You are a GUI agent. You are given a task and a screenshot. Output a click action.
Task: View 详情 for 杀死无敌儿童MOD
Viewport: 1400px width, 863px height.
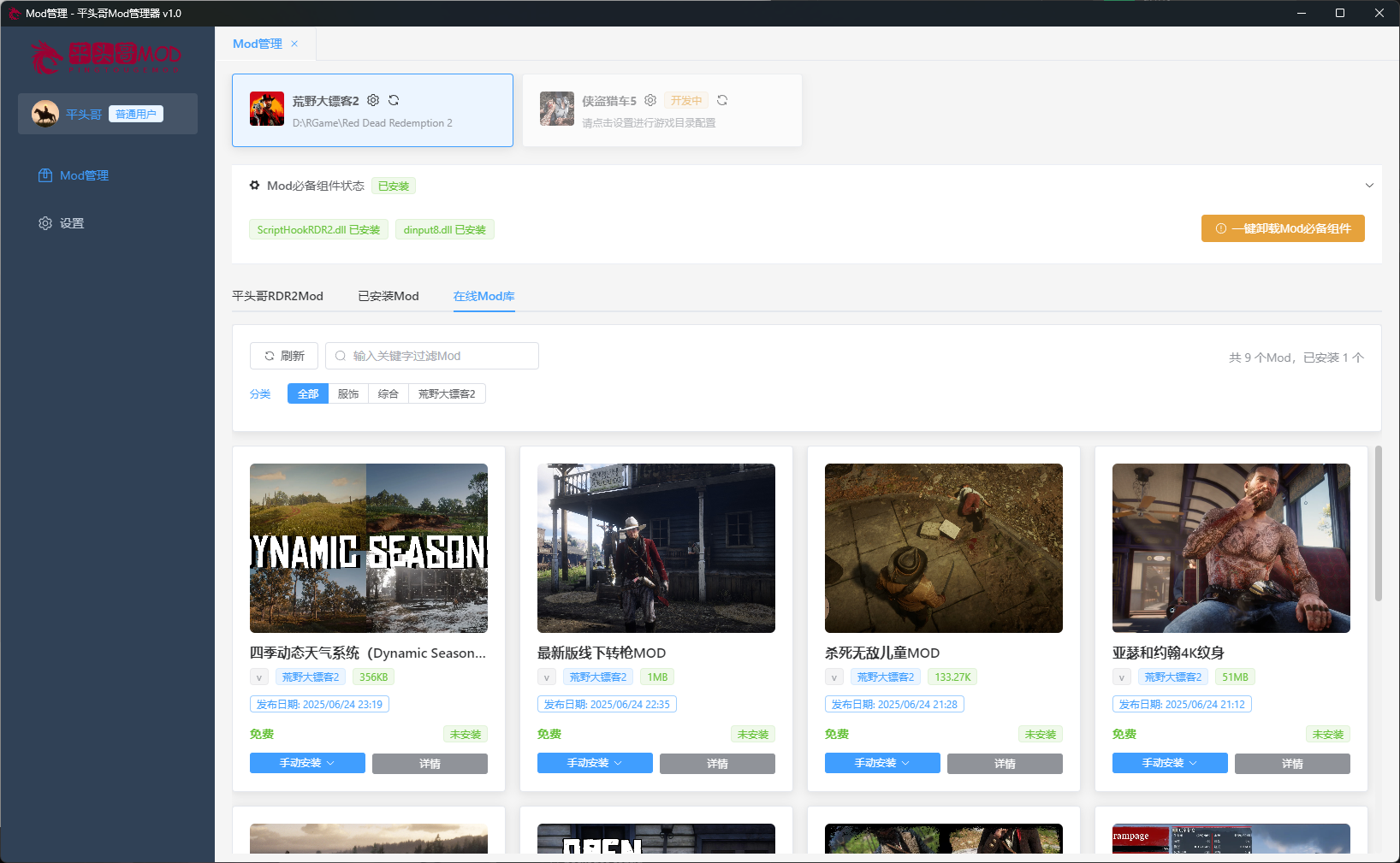point(1005,764)
